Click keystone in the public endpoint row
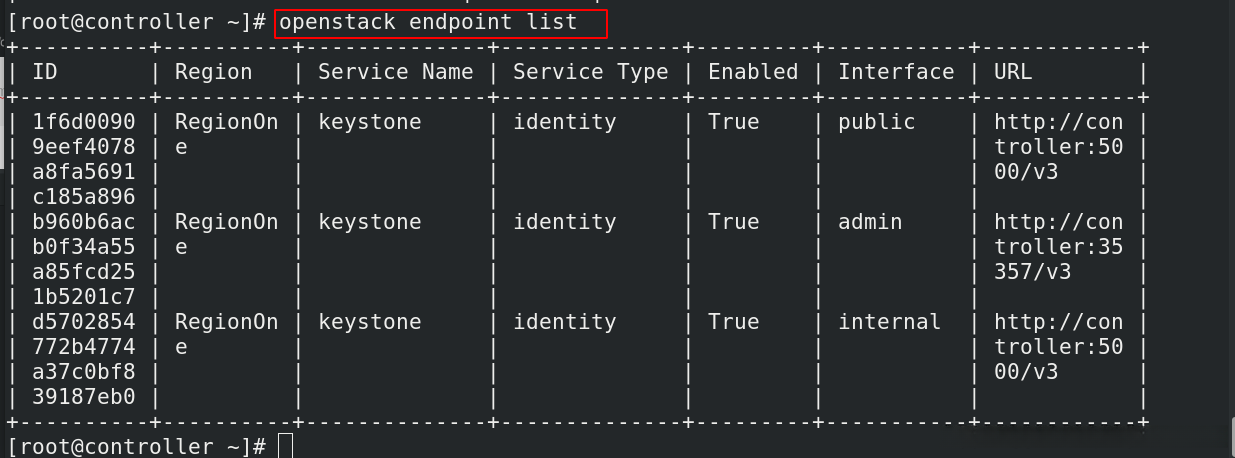Image resolution: width=1235 pixels, height=458 pixels. tap(369, 122)
